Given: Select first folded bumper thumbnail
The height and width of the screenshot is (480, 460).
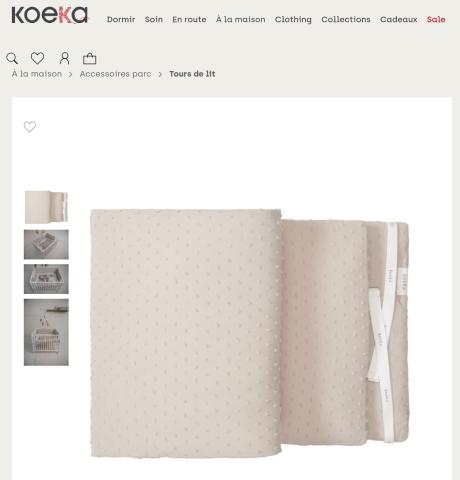Looking at the screenshot, I should 46,207.
